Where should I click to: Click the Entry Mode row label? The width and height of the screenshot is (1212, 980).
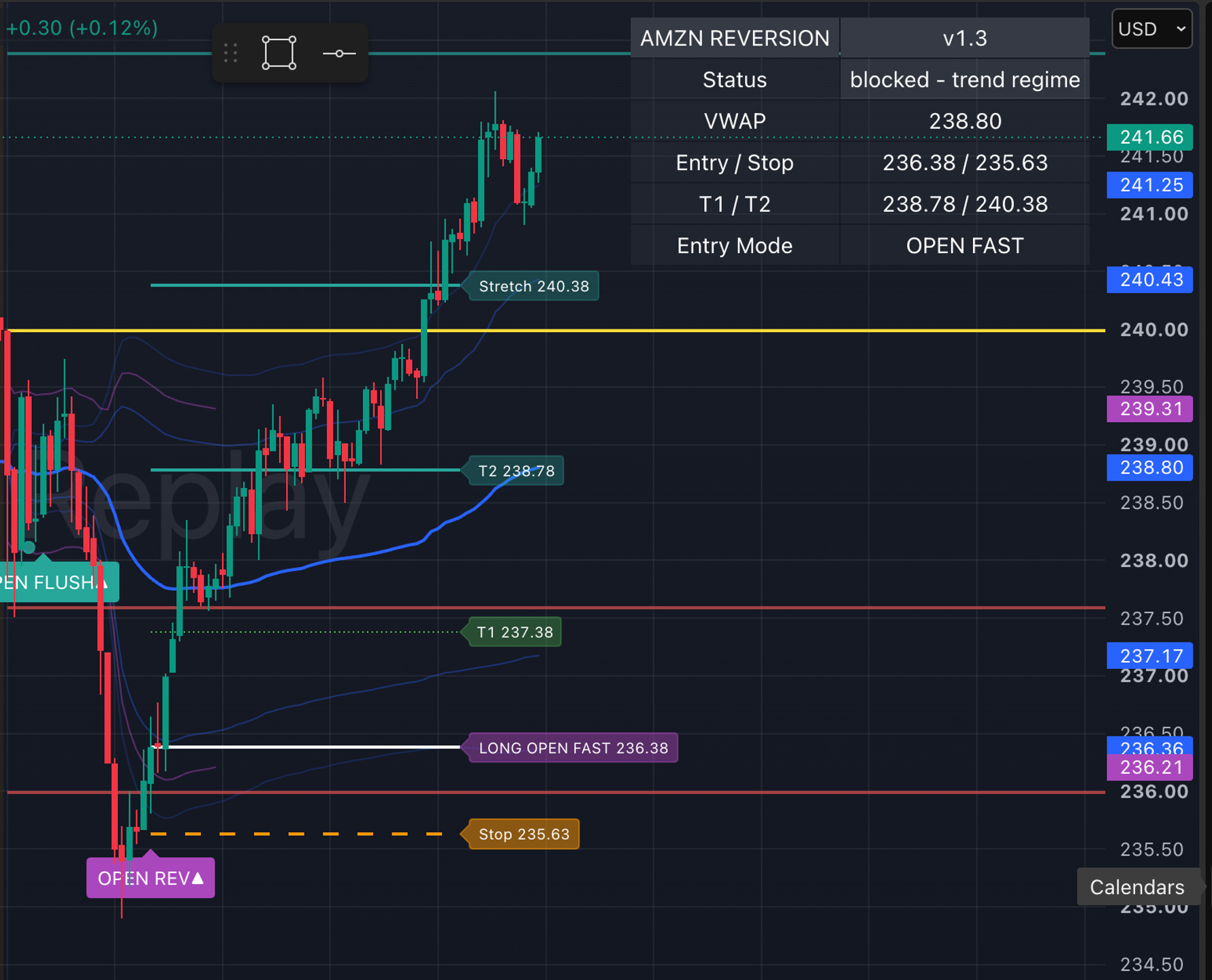pyautogui.click(x=735, y=246)
